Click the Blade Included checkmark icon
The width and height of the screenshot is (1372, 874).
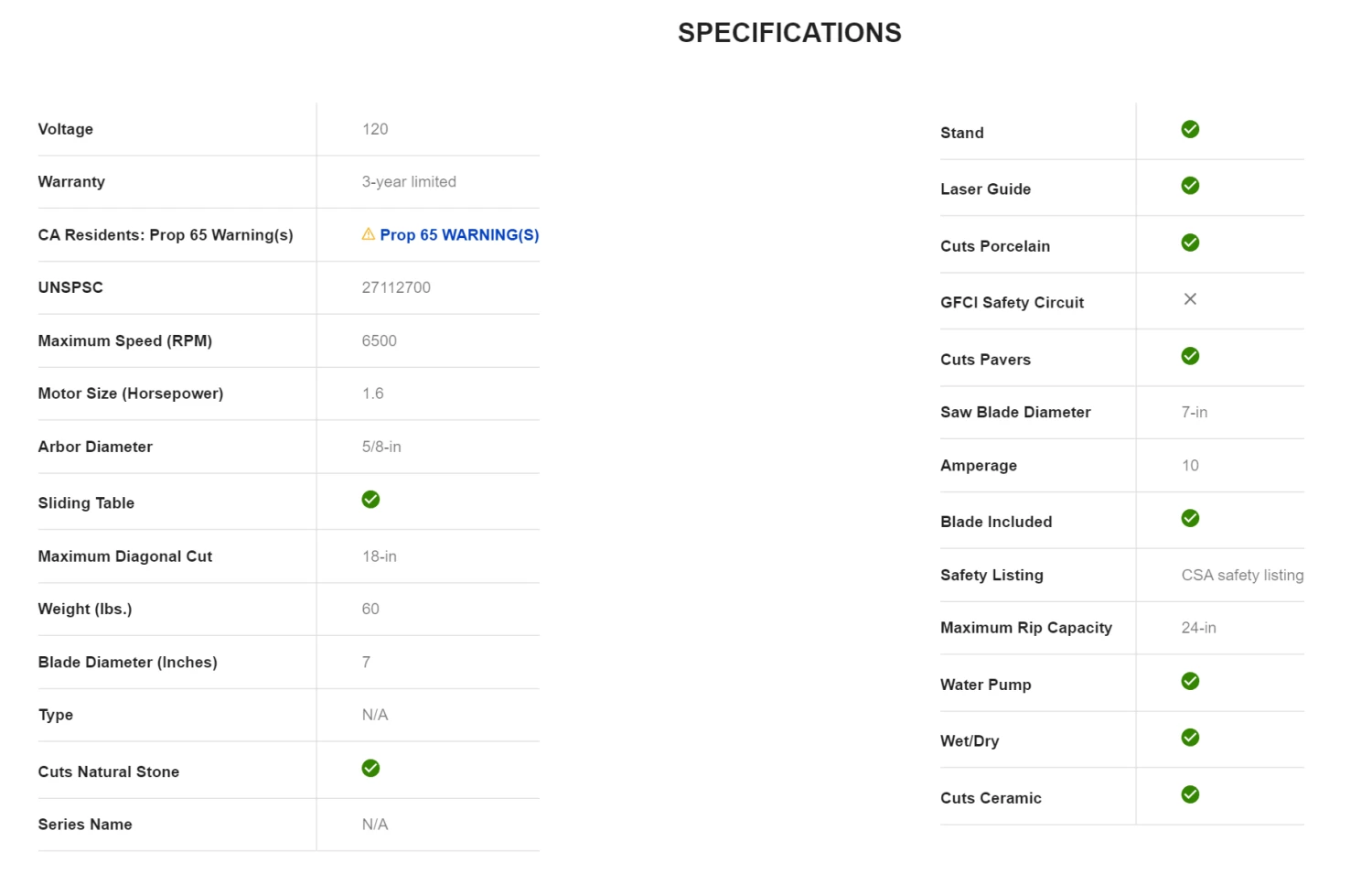pos(1190,519)
